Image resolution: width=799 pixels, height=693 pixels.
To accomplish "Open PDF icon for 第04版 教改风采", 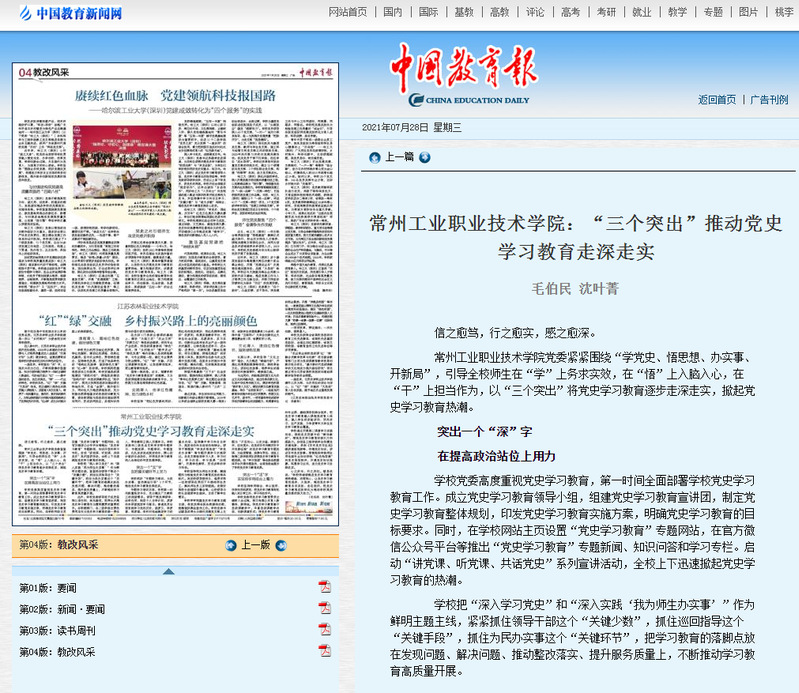I will (324, 651).
